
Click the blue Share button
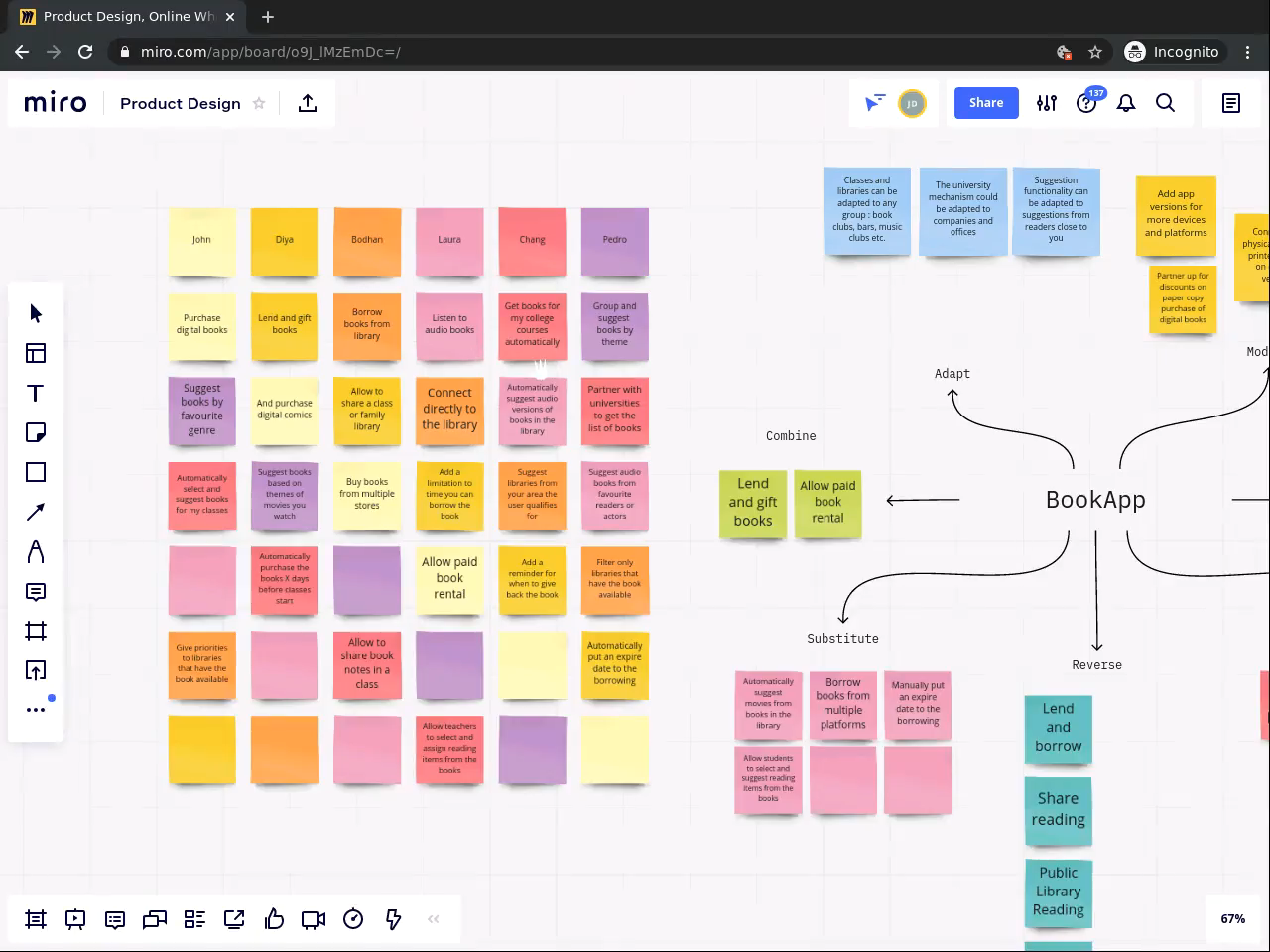pyautogui.click(x=986, y=103)
